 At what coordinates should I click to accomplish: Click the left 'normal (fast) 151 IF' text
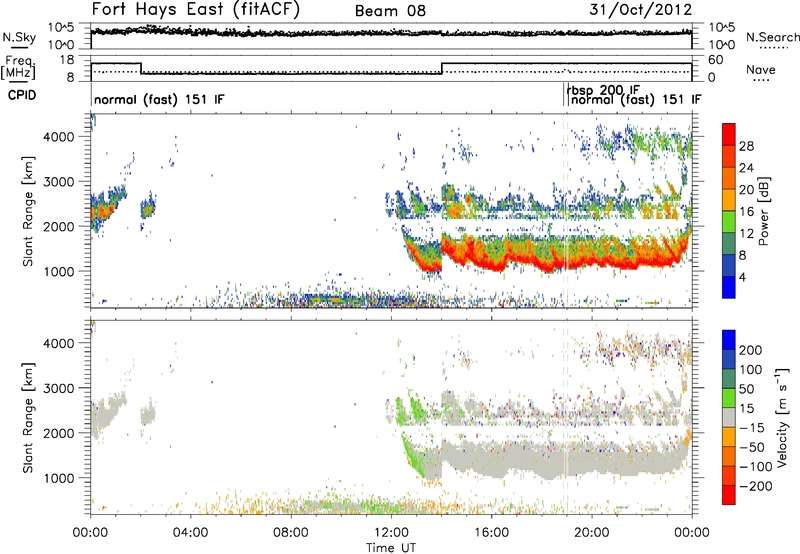tap(159, 99)
